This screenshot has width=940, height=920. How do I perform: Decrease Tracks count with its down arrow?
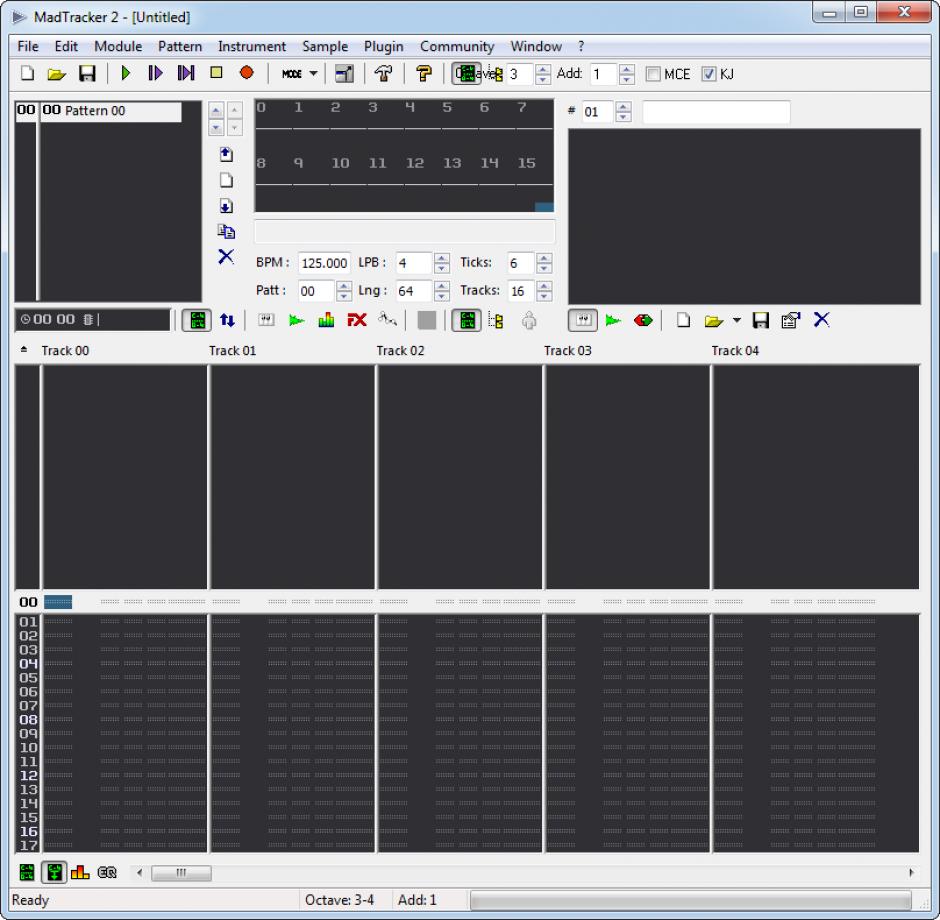(x=544, y=296)
